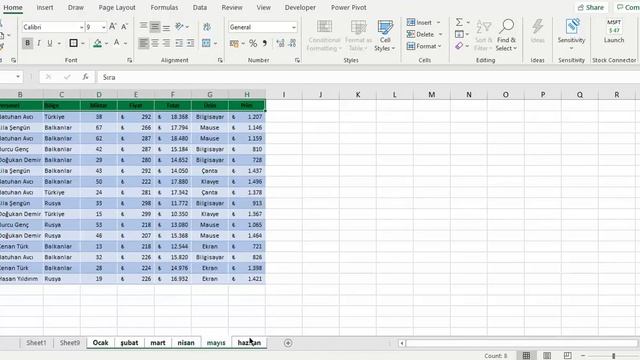This screenshot has width=640, height=360.
Task: Open Cell Styles gallery
Action: pyautogui.click(x=385, y=35)
